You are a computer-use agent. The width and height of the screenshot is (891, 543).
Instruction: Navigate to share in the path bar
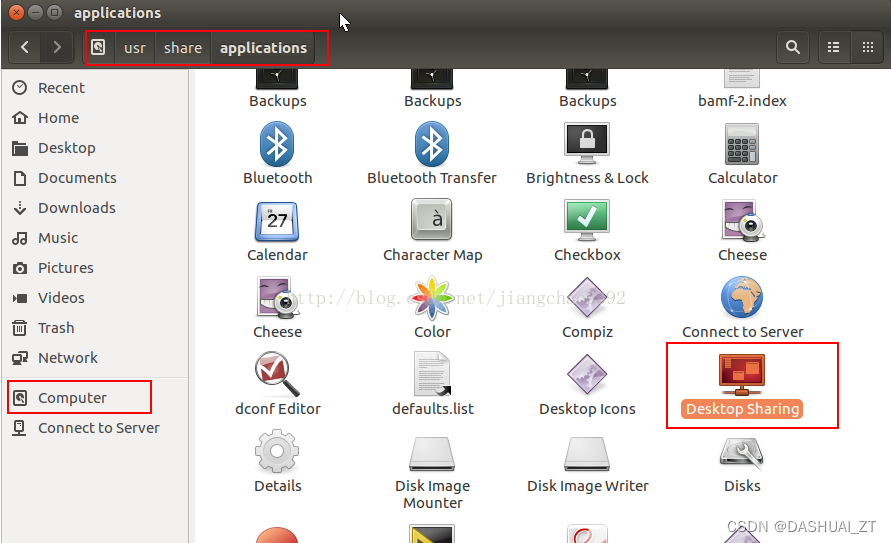183,48
